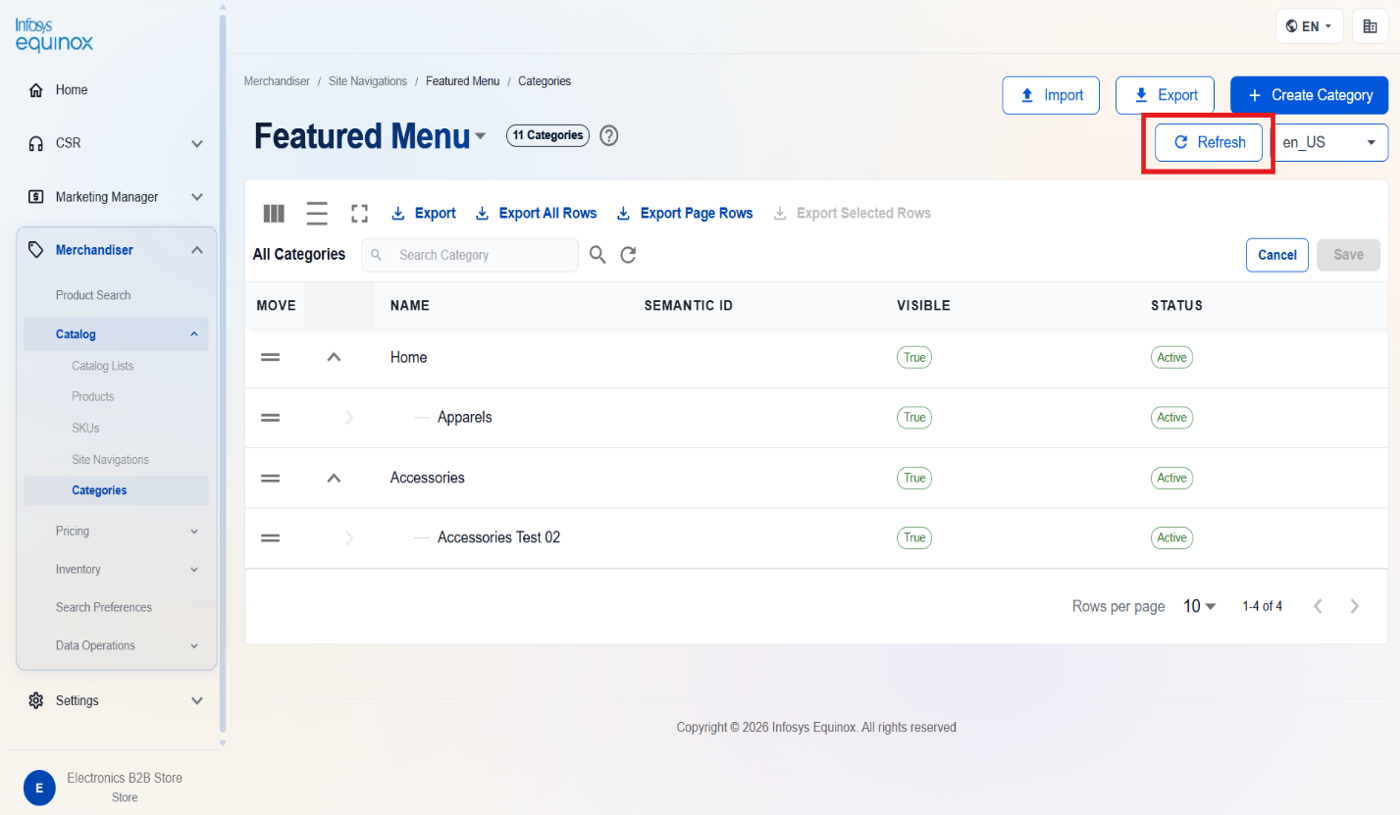The width and height of the screenshot is (1400, 815).
Task: Expand the Settings sidebar menu
Action: tap(197, 701)
